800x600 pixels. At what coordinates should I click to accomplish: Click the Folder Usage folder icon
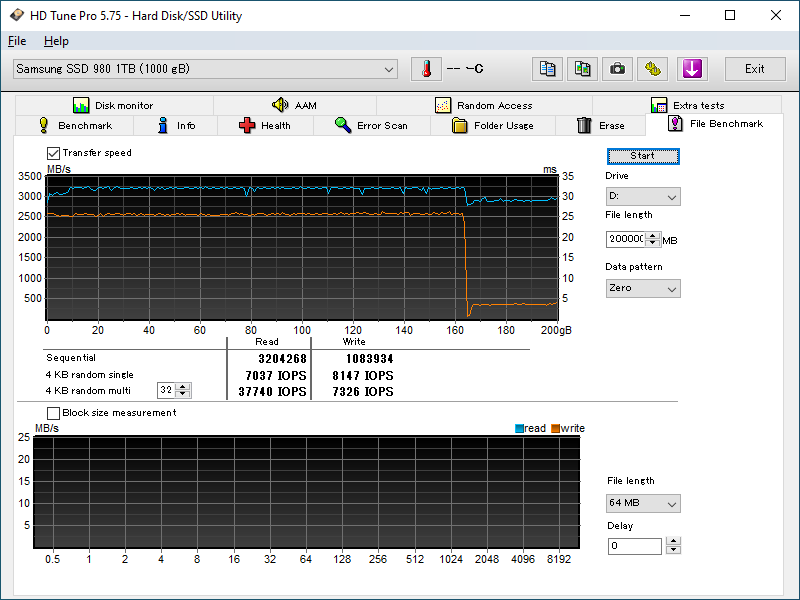point(460,125)
